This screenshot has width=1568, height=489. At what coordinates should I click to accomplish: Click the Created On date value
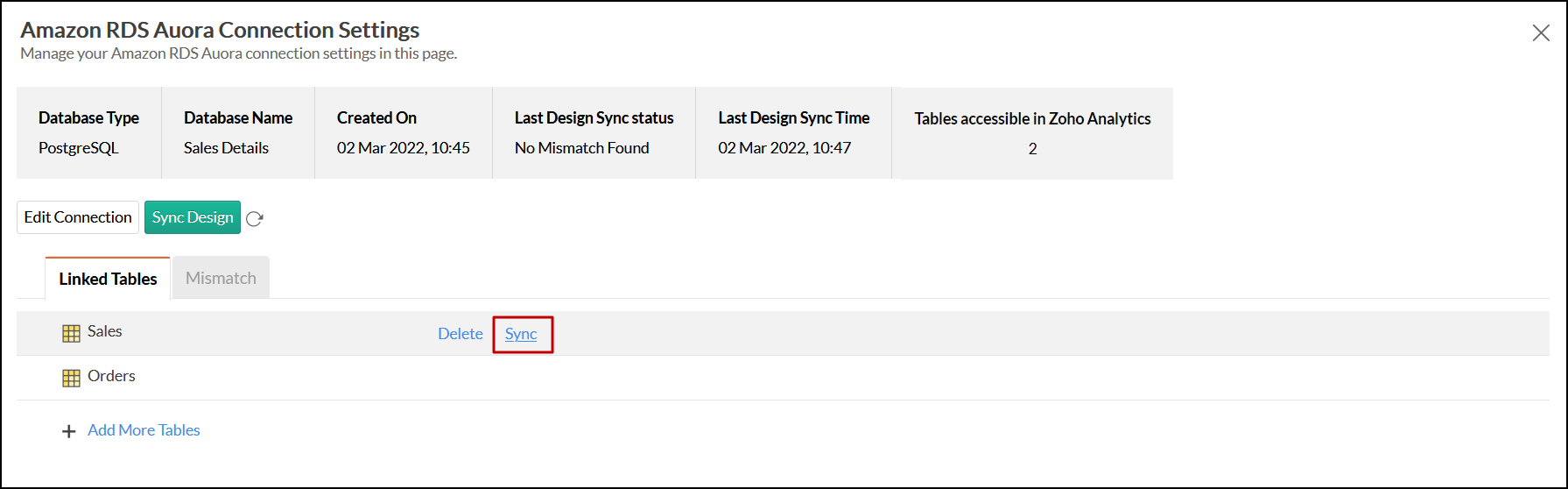[403, 148]
